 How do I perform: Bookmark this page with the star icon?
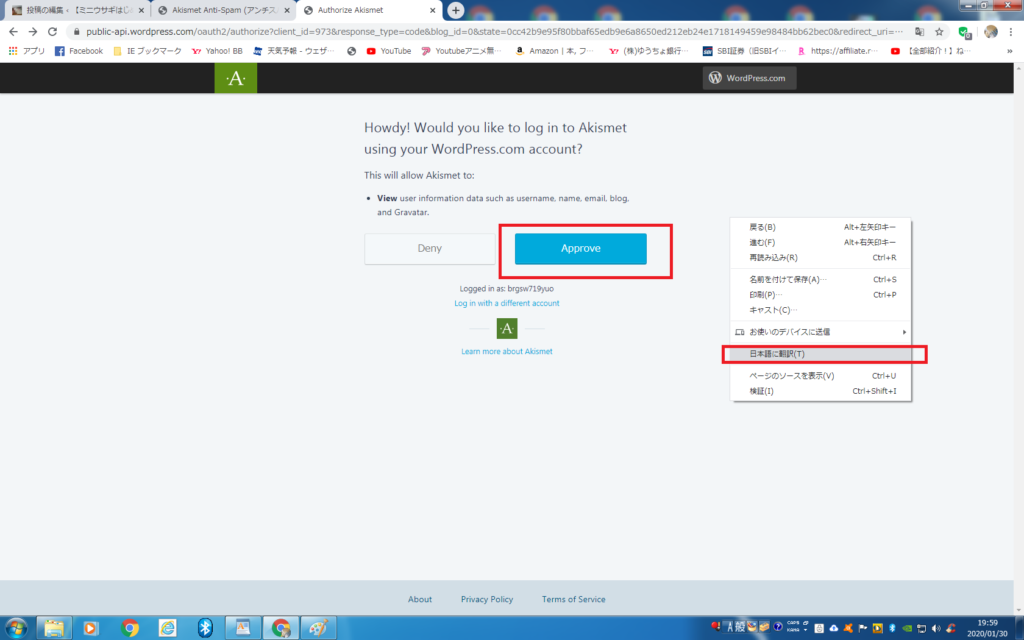939,31
